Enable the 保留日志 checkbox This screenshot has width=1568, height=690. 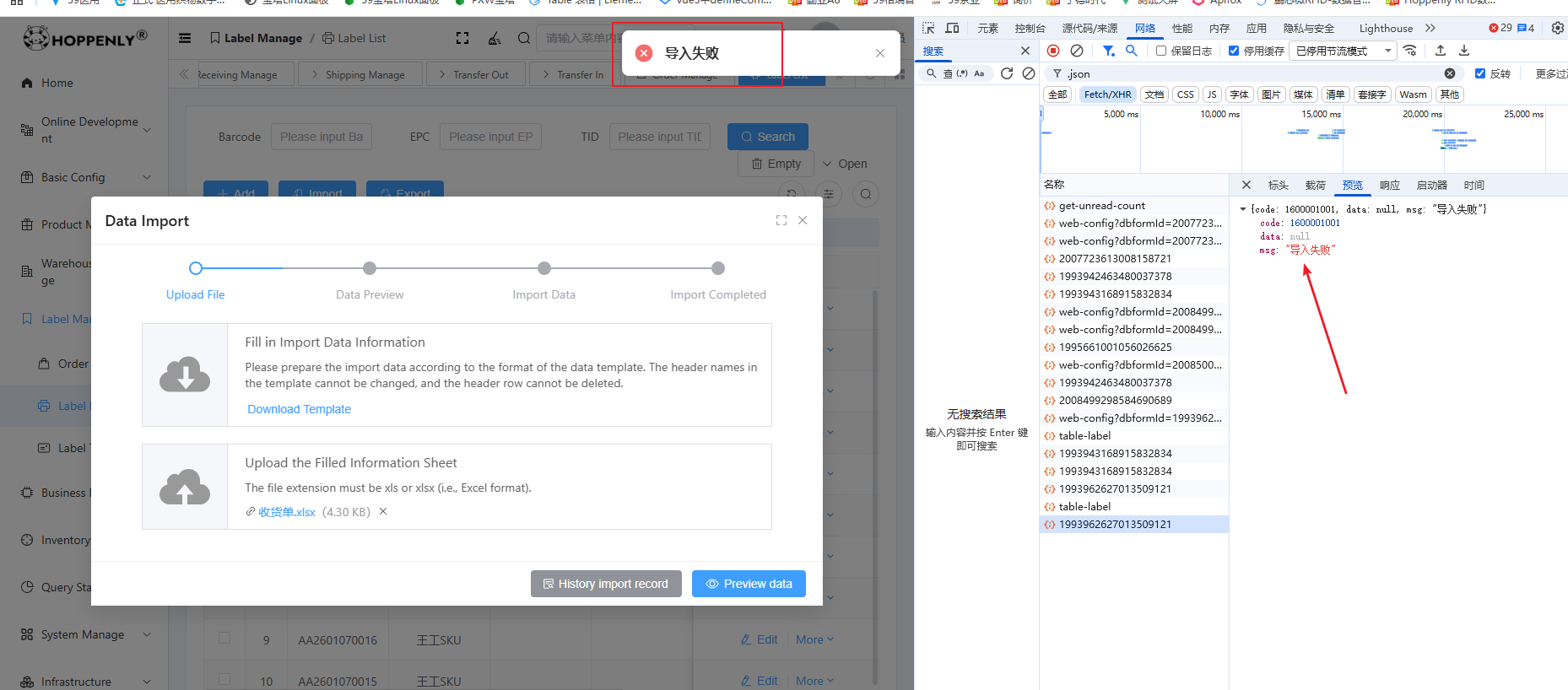point(1161,51)
